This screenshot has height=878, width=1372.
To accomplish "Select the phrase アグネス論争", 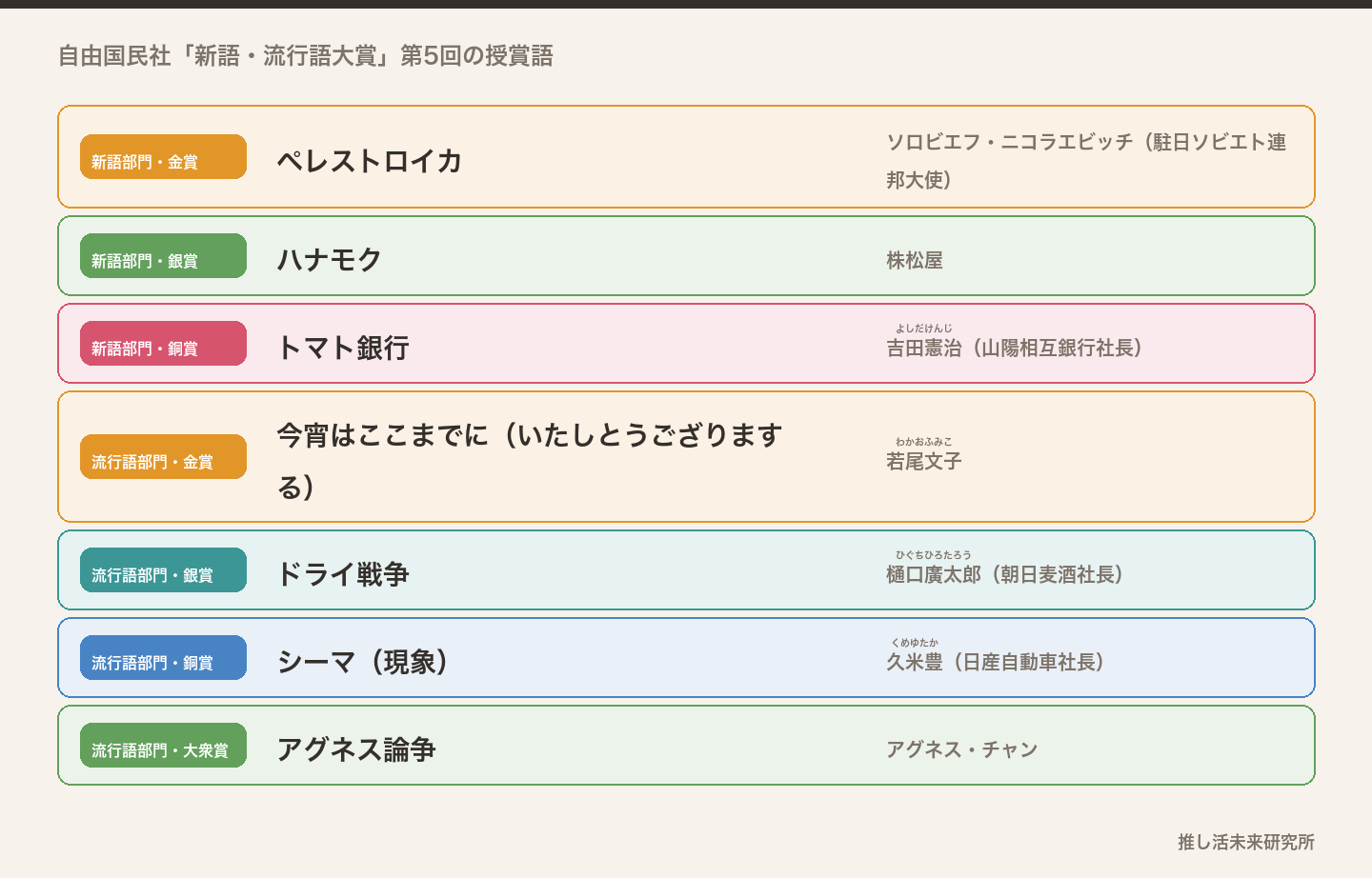I will click(356, 749).
